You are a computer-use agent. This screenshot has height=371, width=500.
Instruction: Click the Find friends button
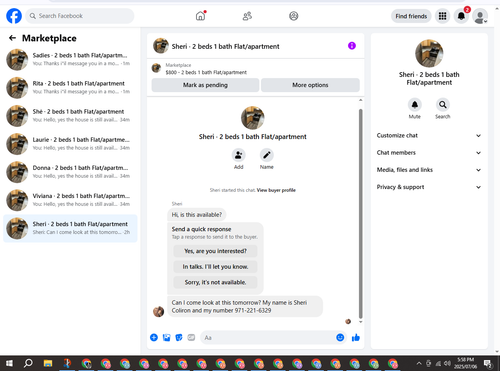[x=411, y=16]
